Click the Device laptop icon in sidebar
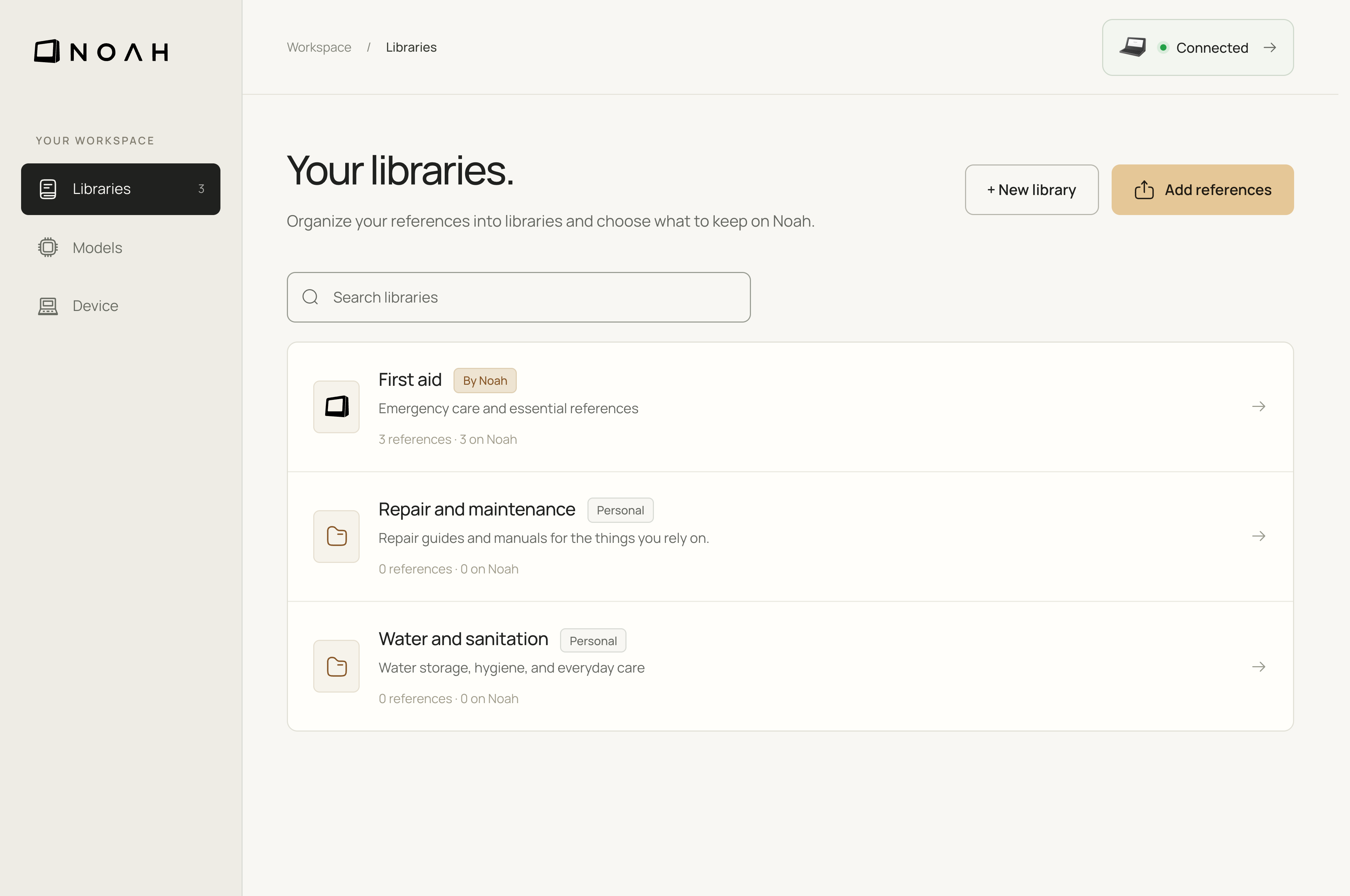 point(48,306)
